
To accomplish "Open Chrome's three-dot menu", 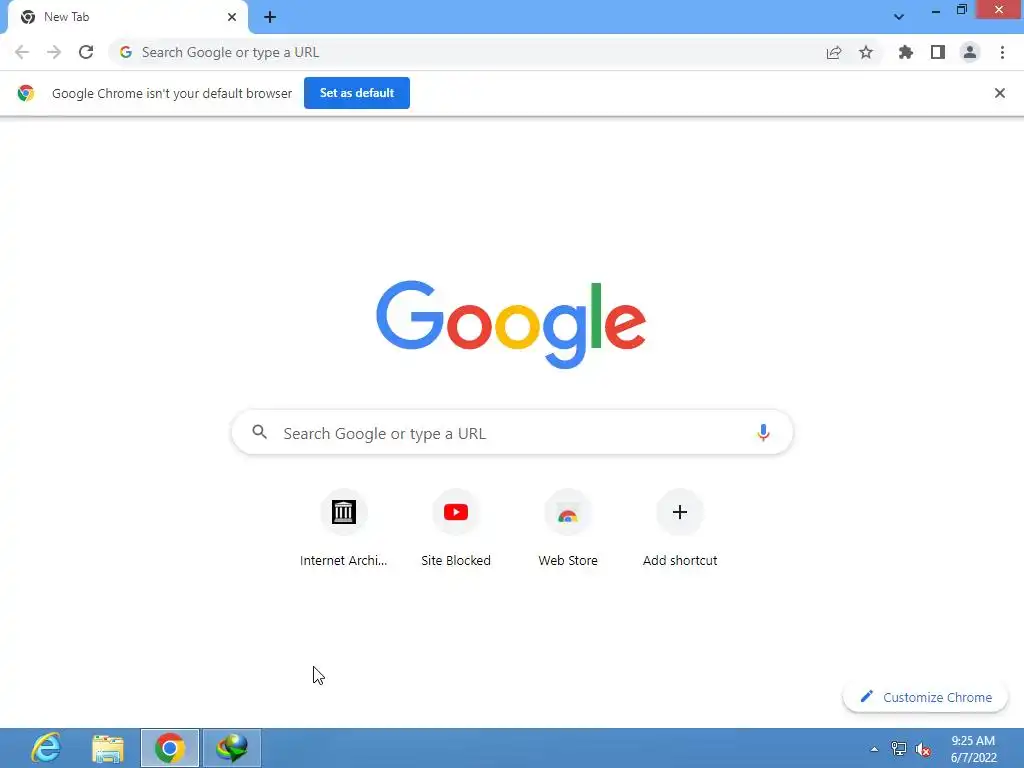I will click(x=1002, y=52).
